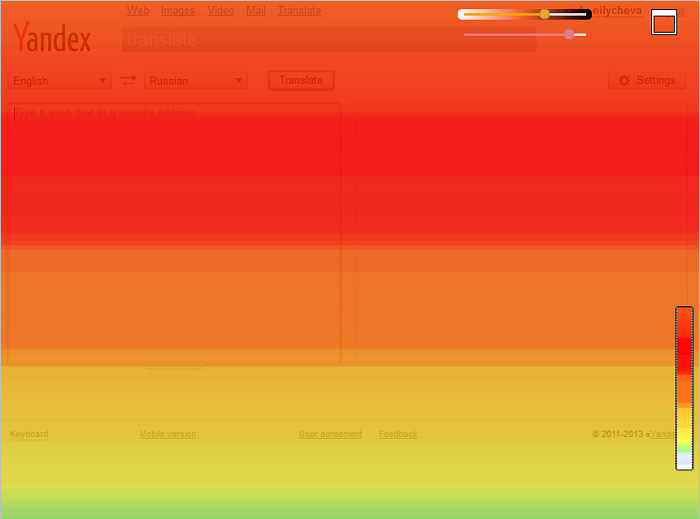Open the Keyboard link in footer
The image size is (700, 519).
click(x=29, y=434)
